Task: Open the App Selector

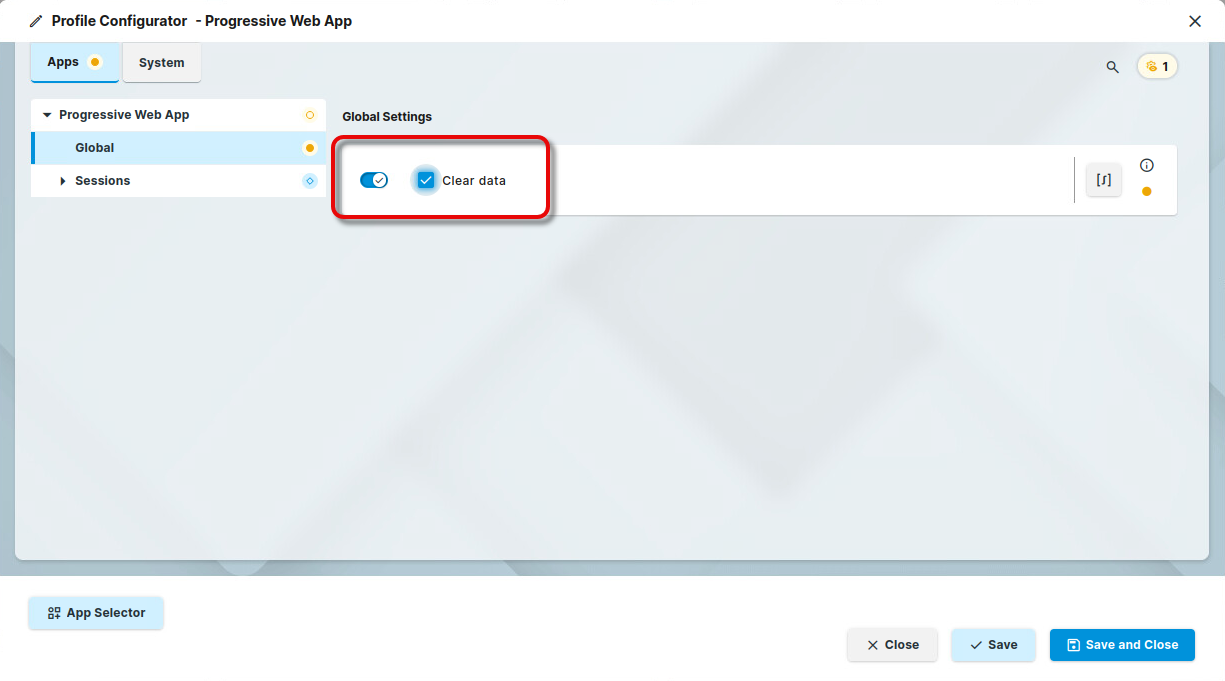Action: tap(96, 613)
